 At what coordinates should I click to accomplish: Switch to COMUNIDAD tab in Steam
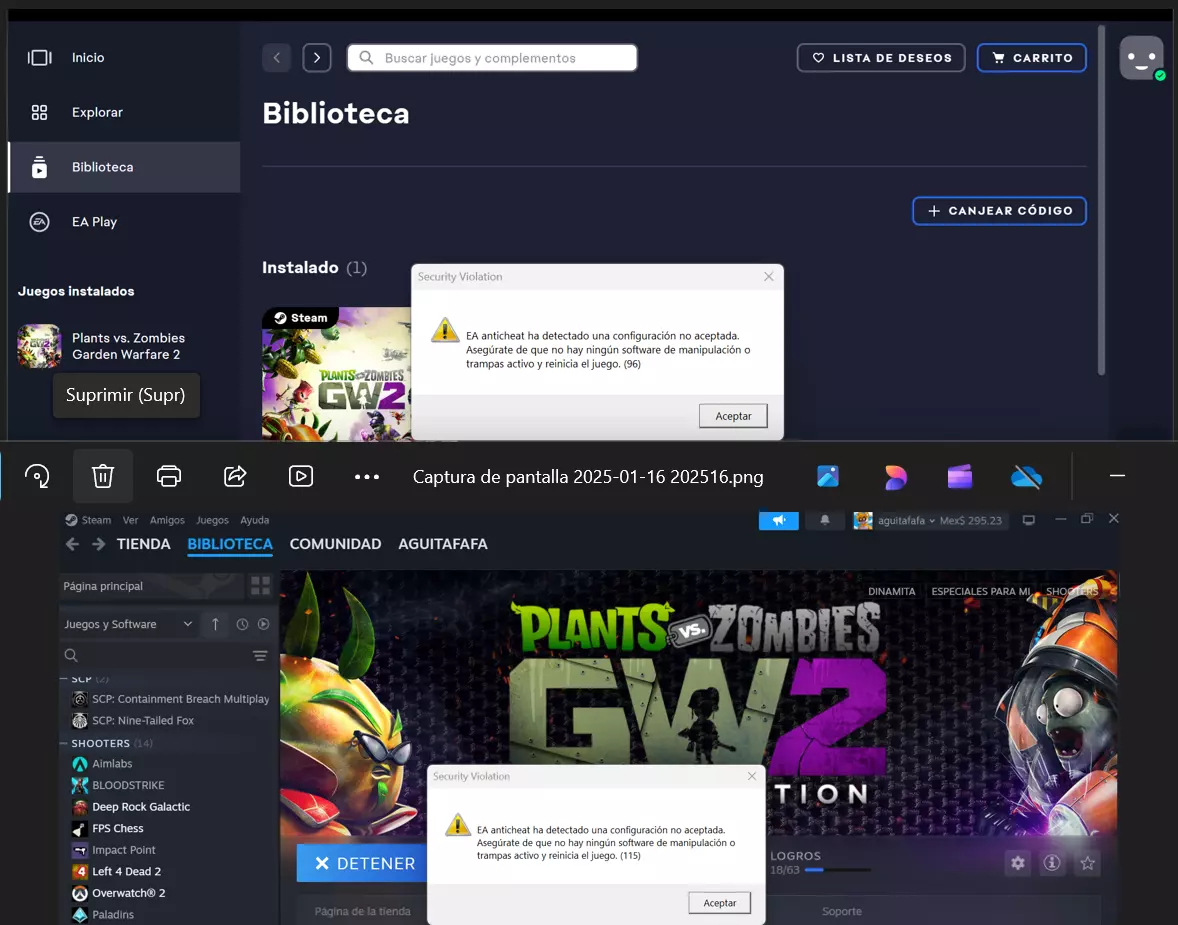pyautogui.click(x=335, y=544)
